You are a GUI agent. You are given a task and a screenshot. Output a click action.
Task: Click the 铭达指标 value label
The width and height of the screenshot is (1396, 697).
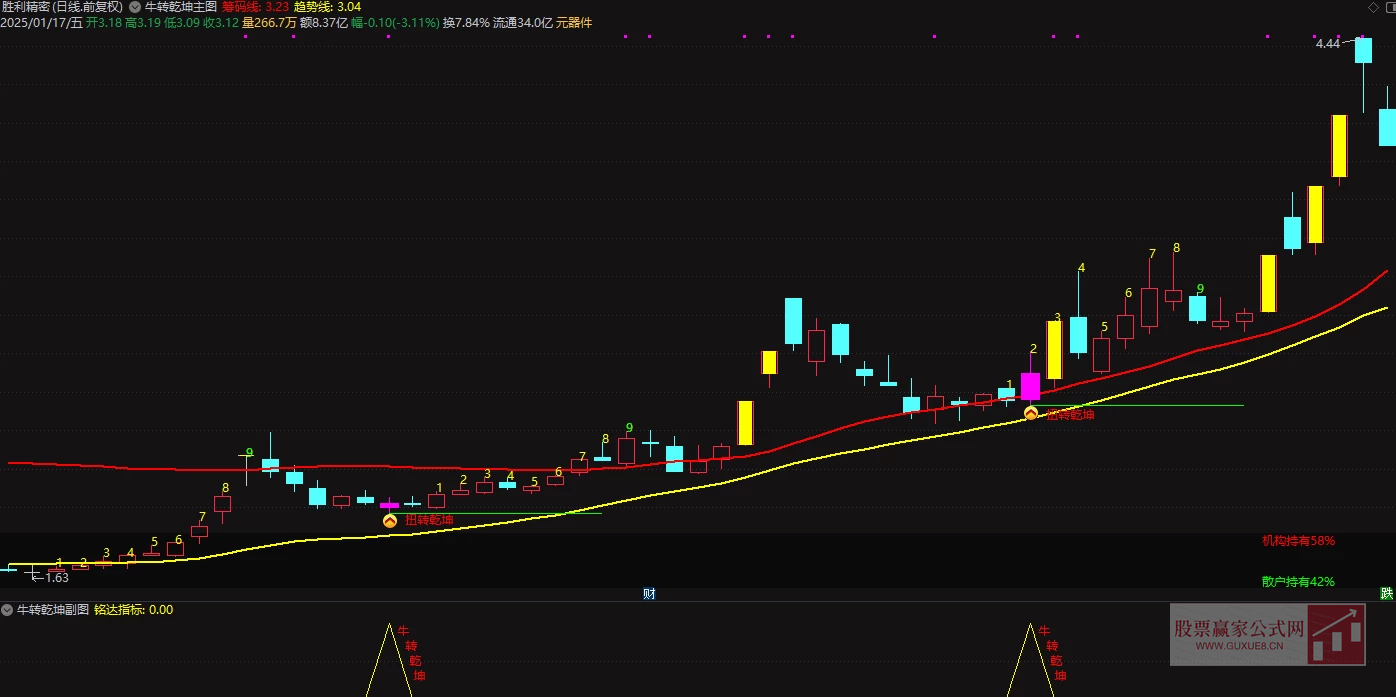click(133, 609)
